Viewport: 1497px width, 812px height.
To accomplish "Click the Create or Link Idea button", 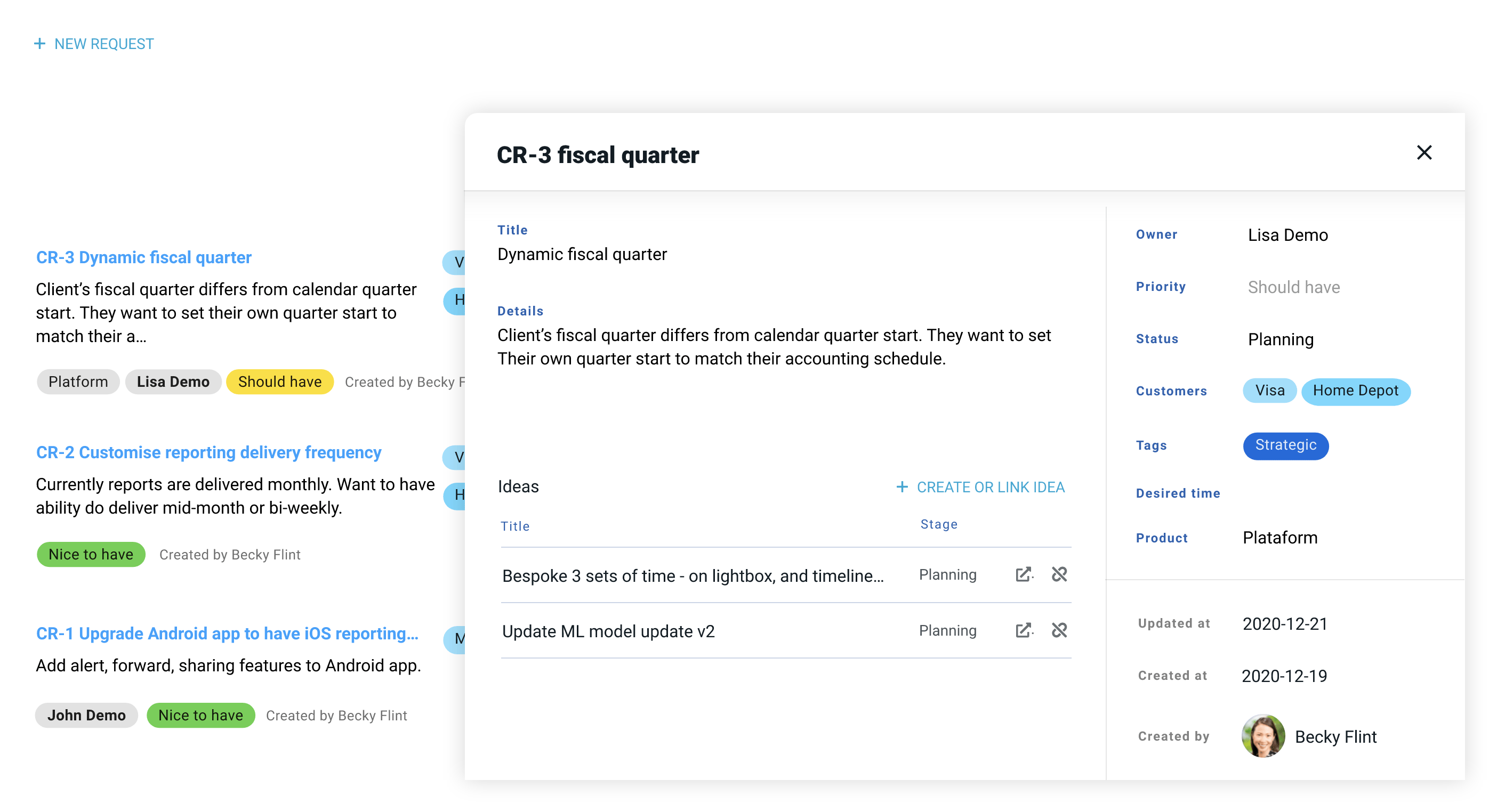I will click(x=989, y=487).
